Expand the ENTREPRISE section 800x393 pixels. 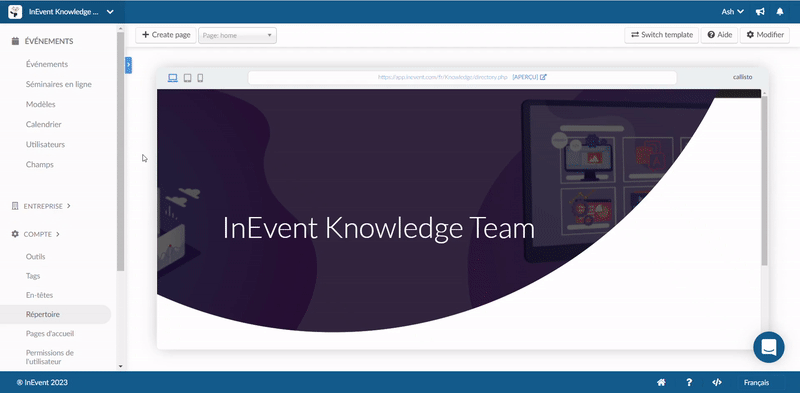(x=47, y=206)
